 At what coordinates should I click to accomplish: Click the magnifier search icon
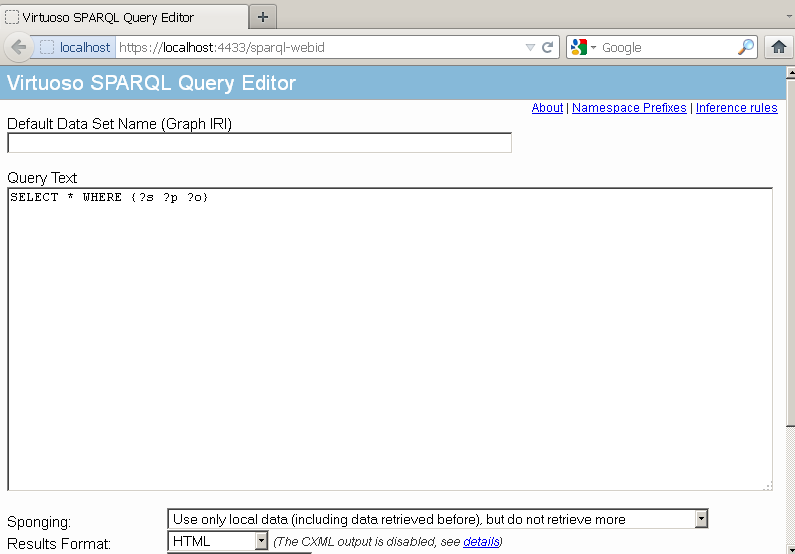pyautogui.click(x=746, y=47)
